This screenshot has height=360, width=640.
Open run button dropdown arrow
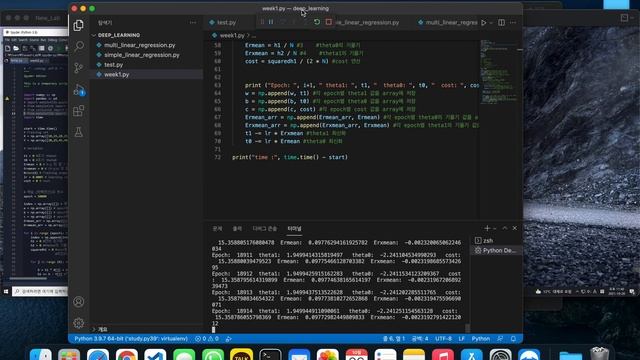pos(491,22)
